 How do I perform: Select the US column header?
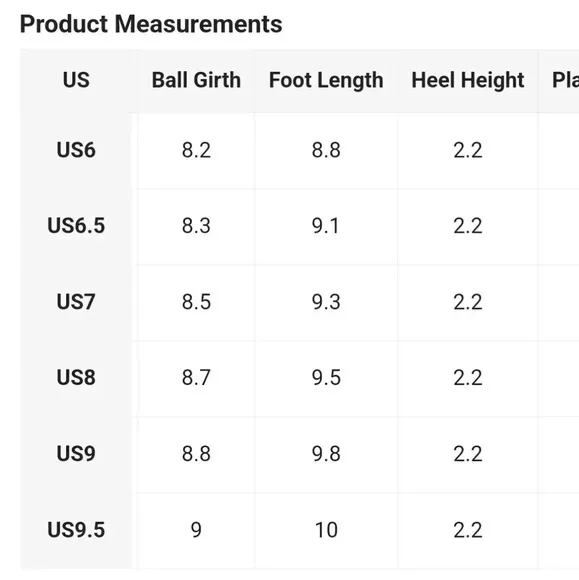click(x=76, y=80)
